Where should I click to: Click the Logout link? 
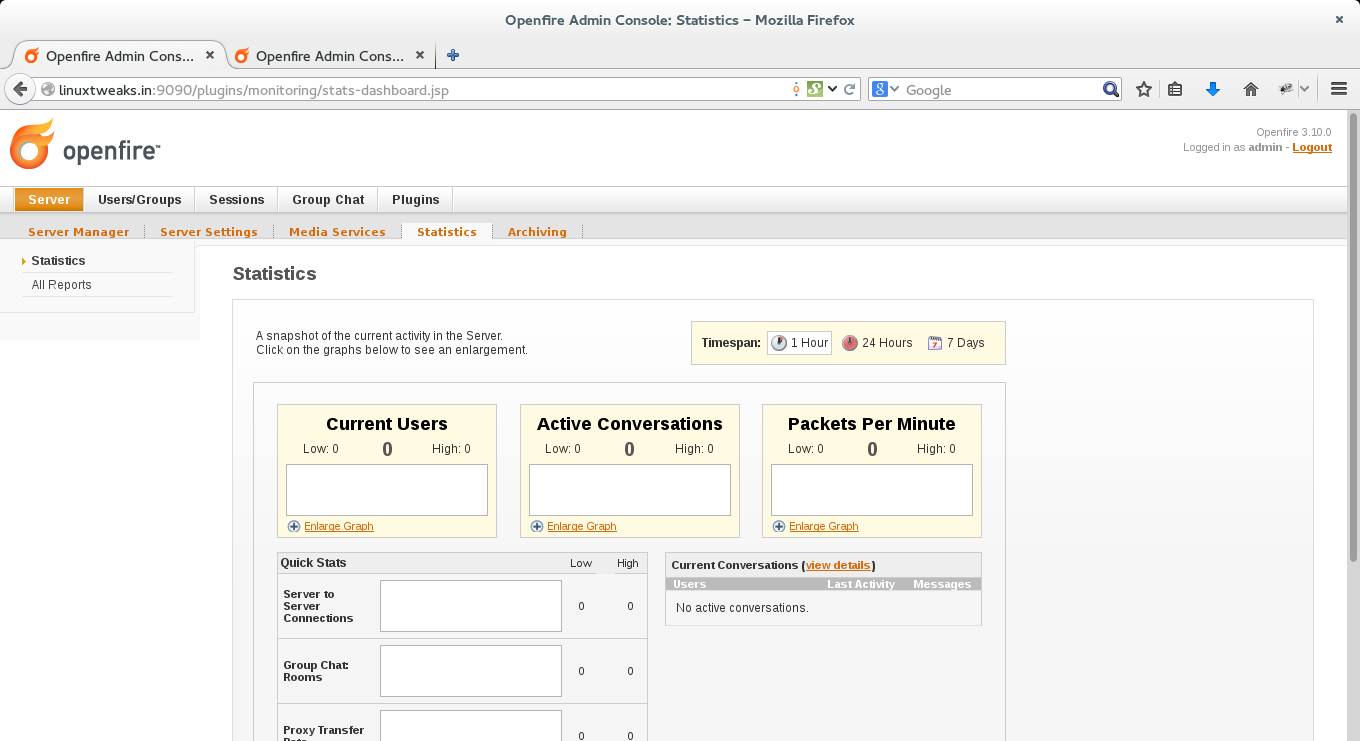click(1312, 147)
